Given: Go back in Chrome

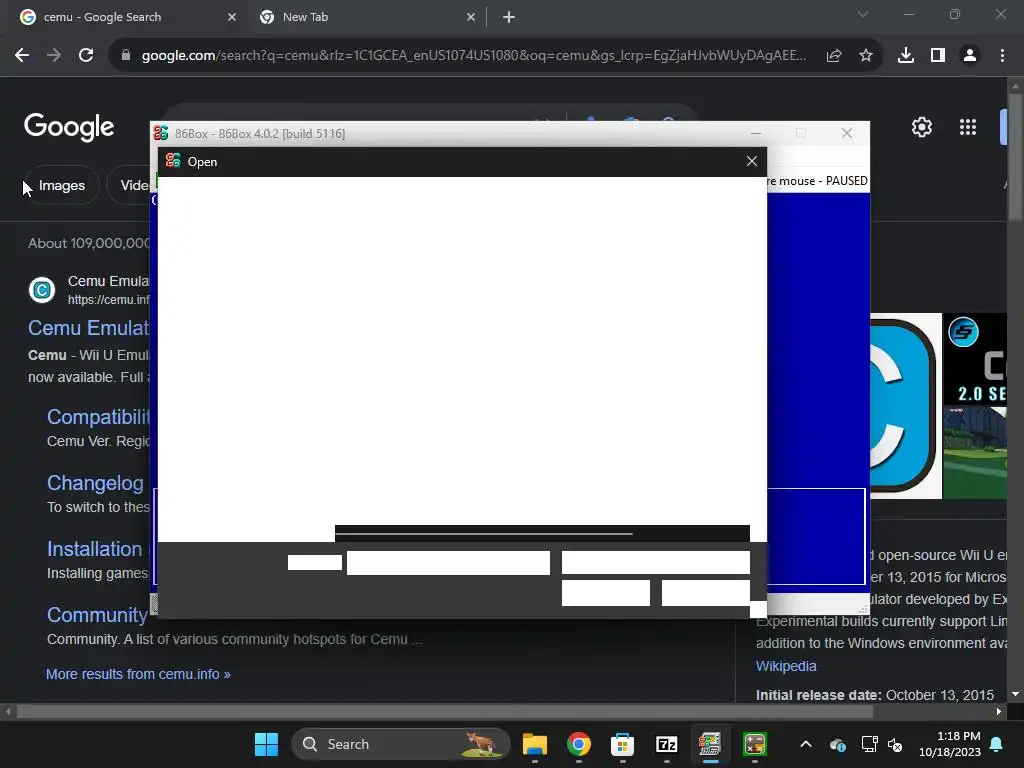Looking at the screenshot, I should [x=22, y=56].
